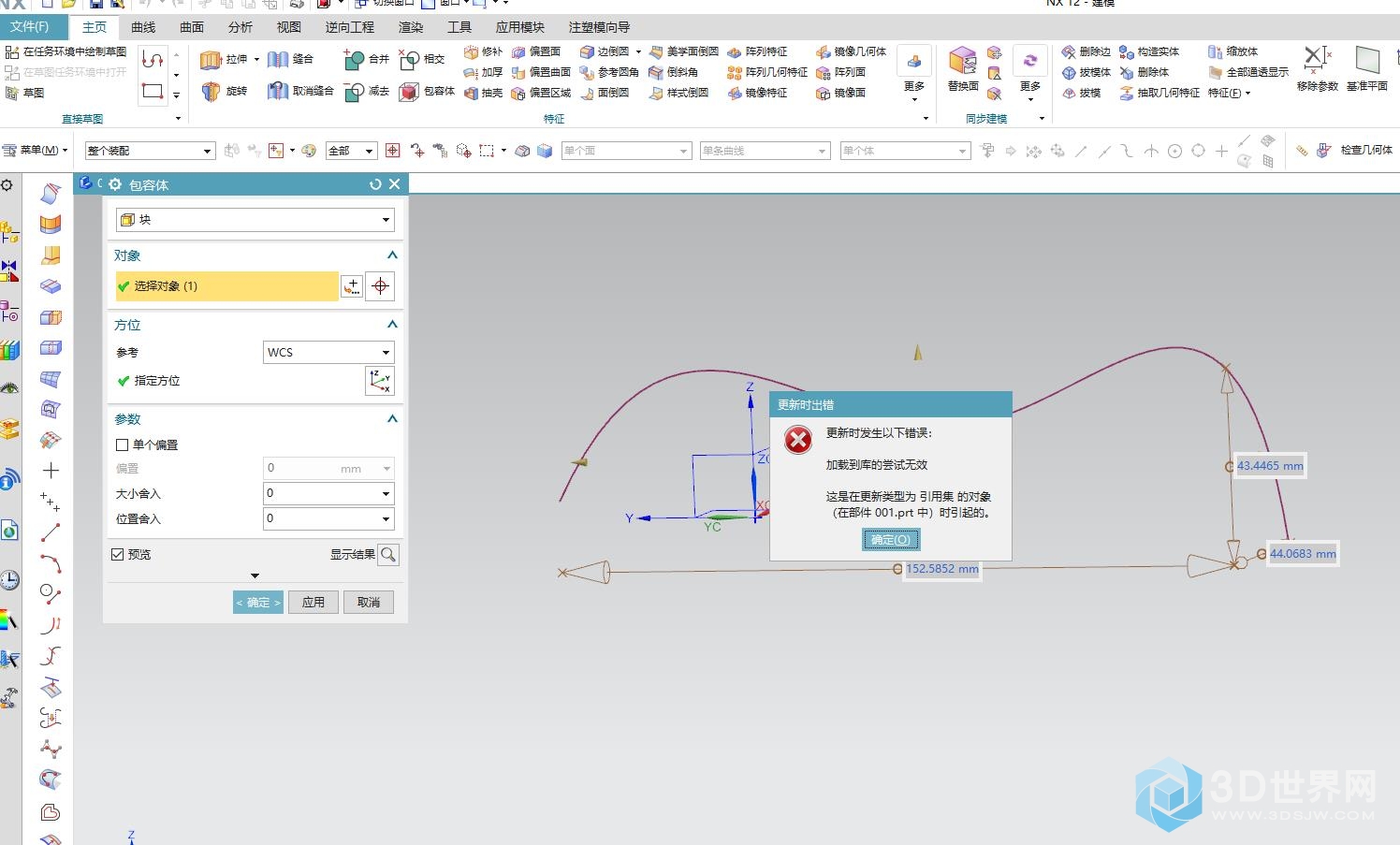Click the 152.5852 mm dimension box
The width and height of the screenshot is (1400, 845).
pos(941,568)
